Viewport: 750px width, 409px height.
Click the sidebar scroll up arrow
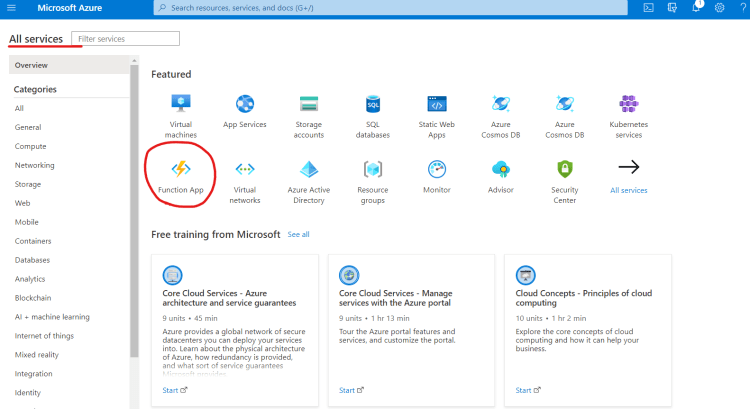(x=134, y=60)
